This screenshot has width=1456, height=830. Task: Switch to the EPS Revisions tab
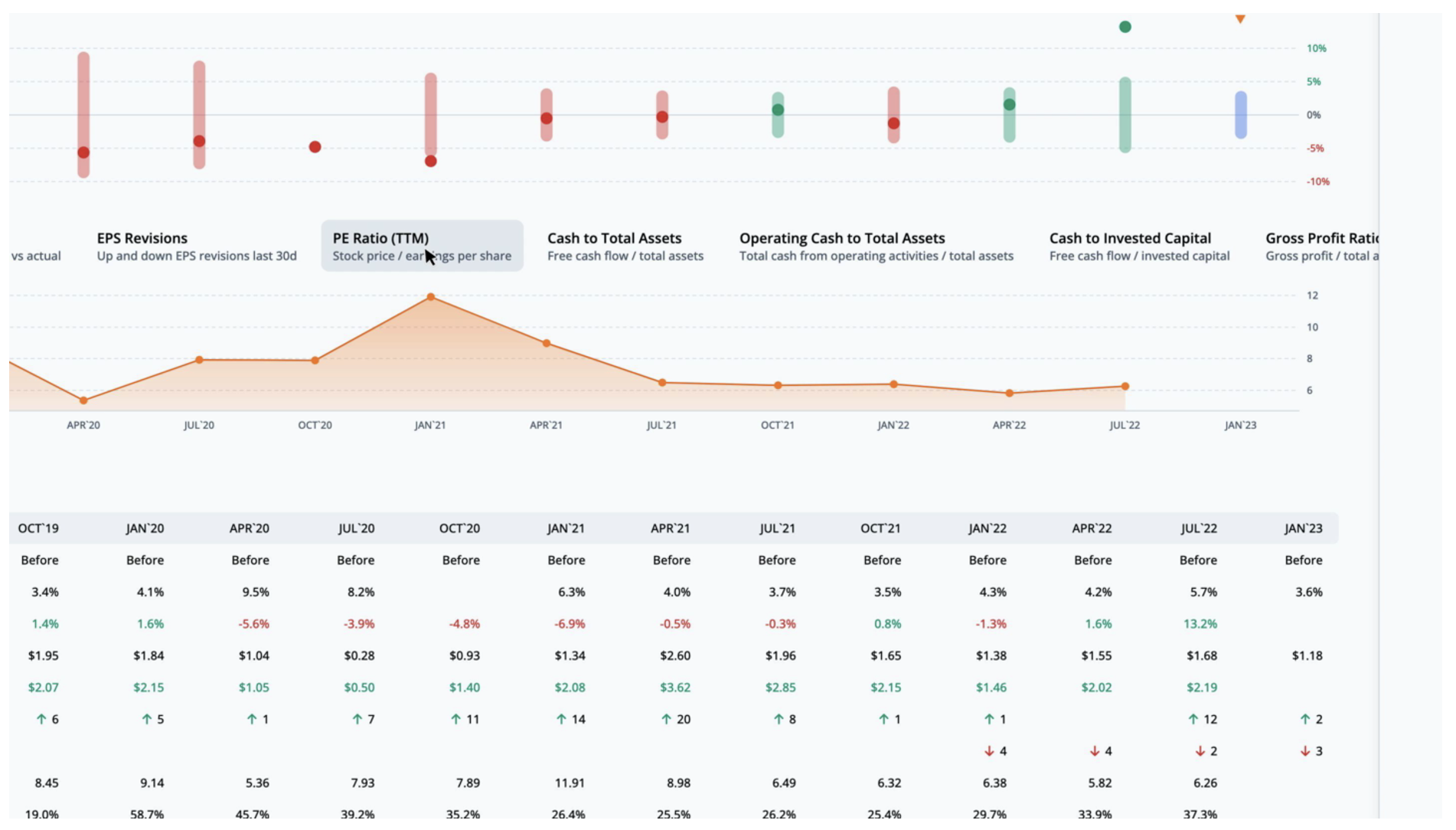point(196,246)
